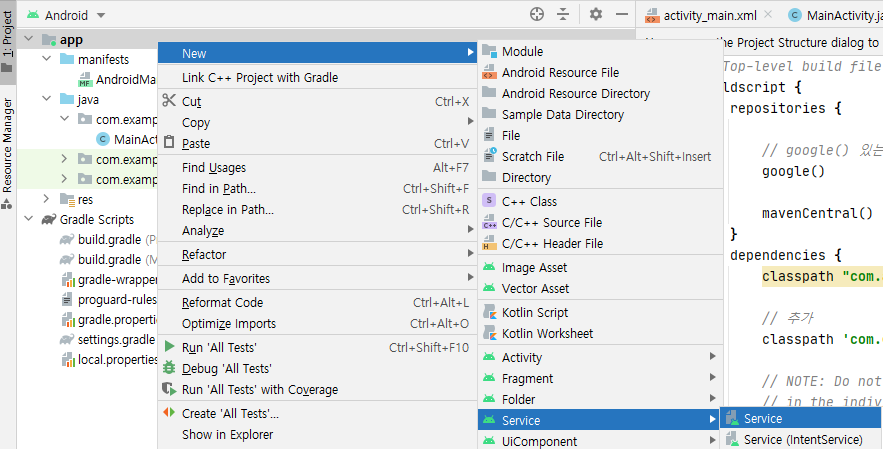
Task: Select the AndroidManifest file in tree
Action: coord(118,79)
